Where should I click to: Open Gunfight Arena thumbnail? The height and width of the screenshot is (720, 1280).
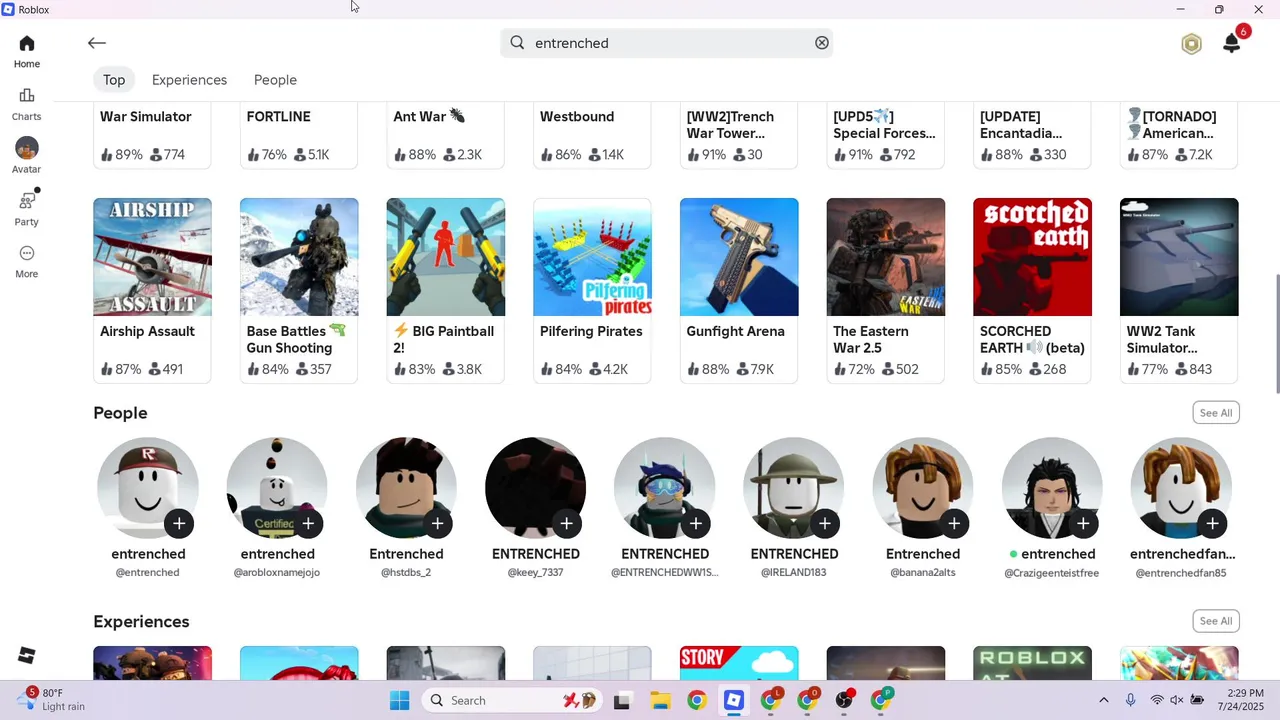click(739, 257)
